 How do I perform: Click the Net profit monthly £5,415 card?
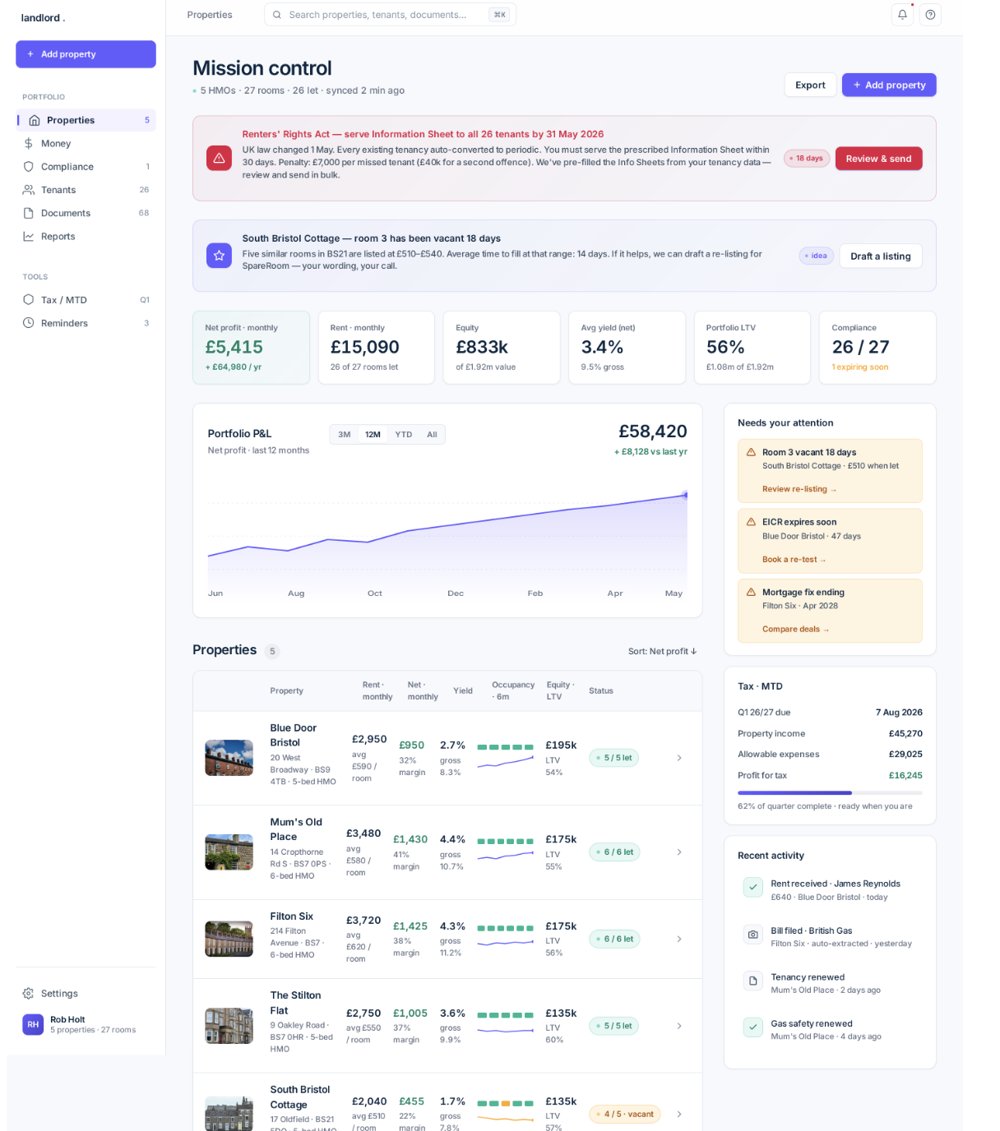[x=251, y=348]
